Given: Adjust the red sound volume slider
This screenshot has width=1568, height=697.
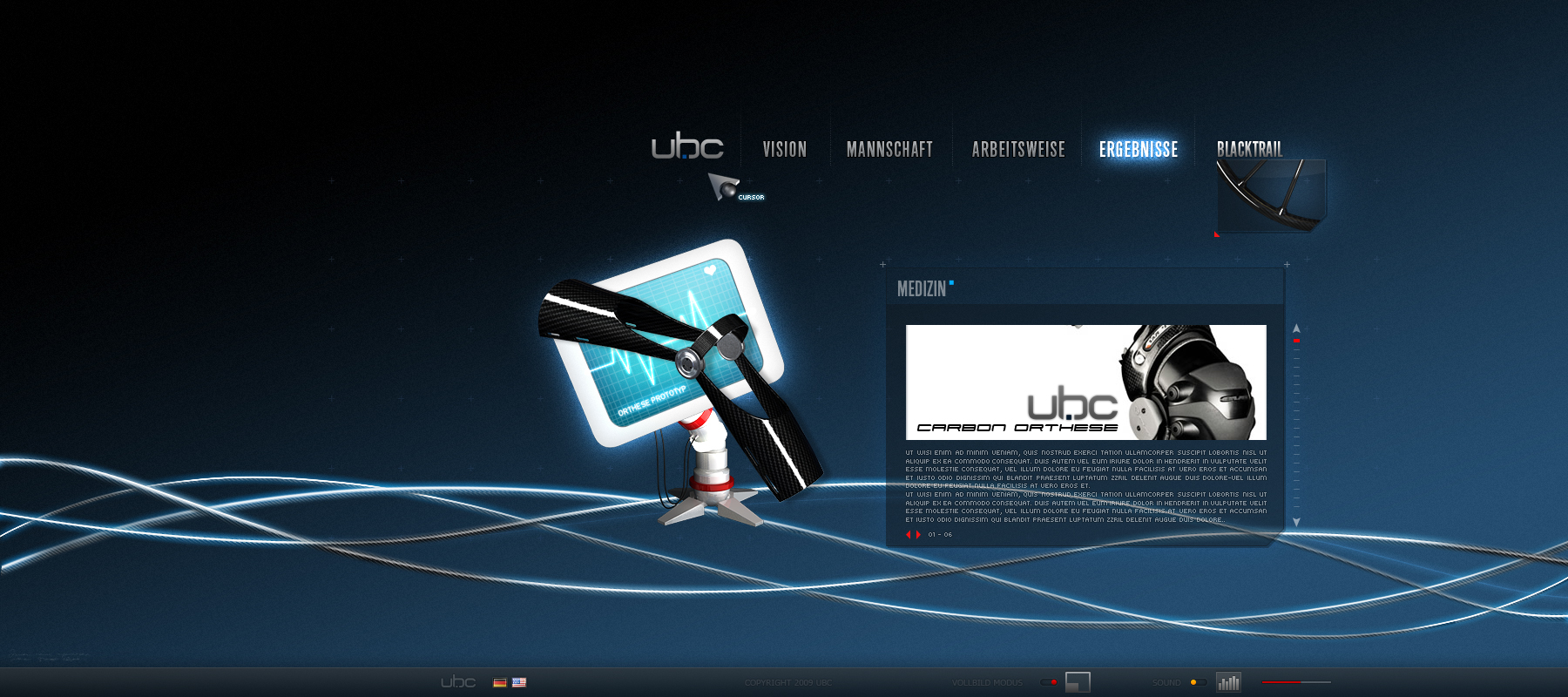Looking at the screenshot, I should tap(1296, 682).
